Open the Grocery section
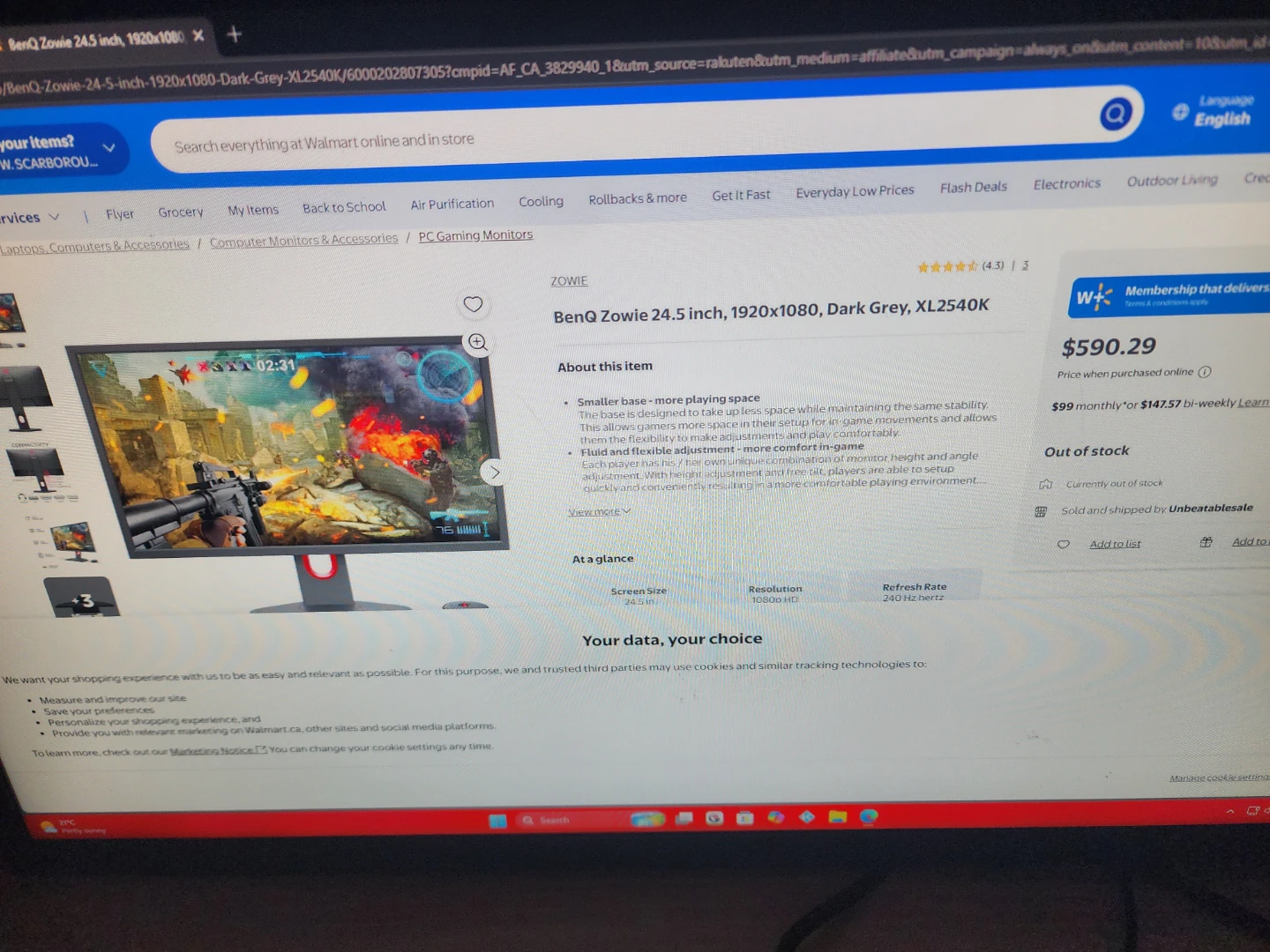1270x952 pixels. 181,212
